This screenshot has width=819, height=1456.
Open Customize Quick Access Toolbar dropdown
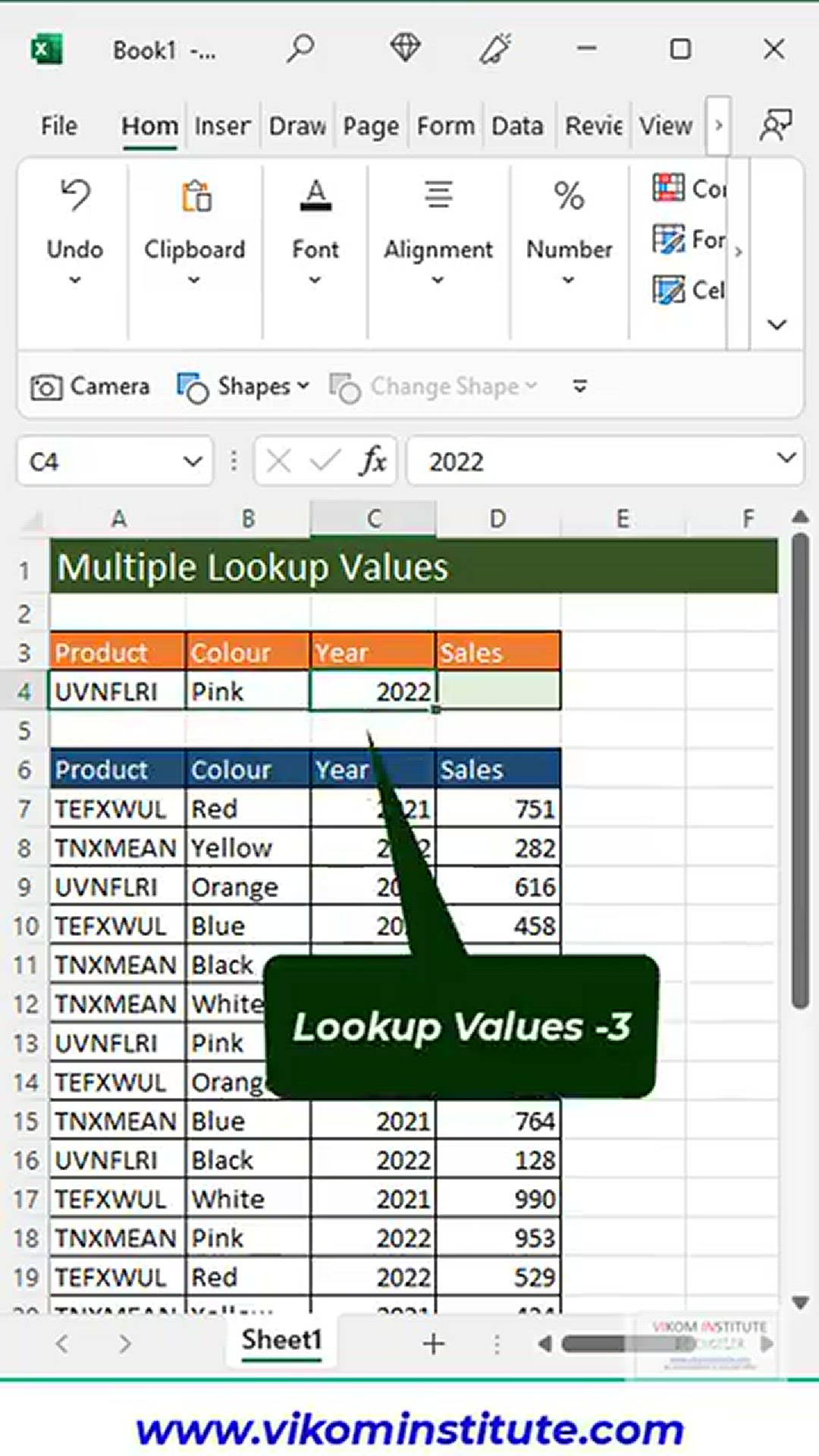580,387
